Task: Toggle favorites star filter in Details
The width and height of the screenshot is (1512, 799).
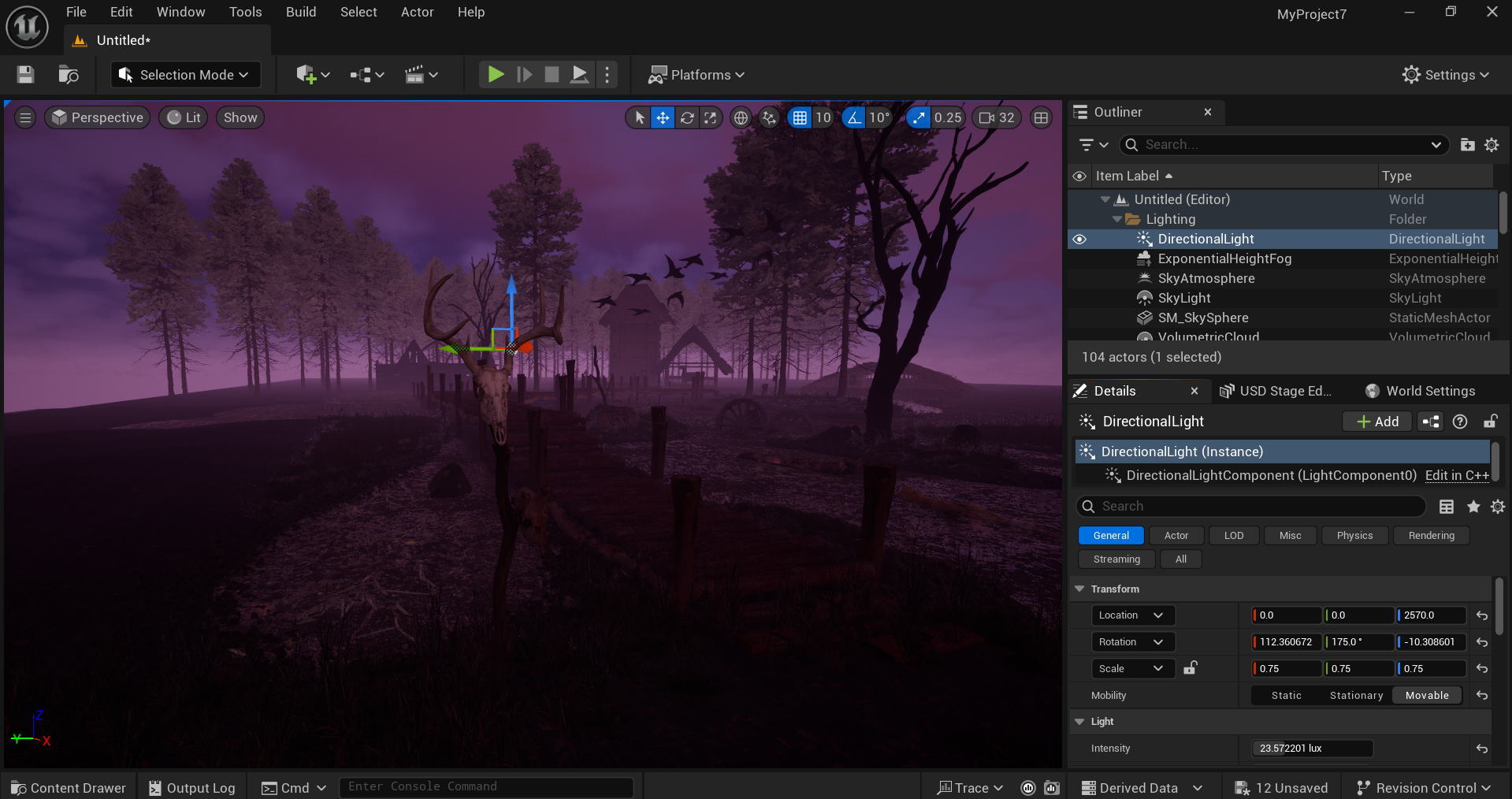Action: [1473, 507]
